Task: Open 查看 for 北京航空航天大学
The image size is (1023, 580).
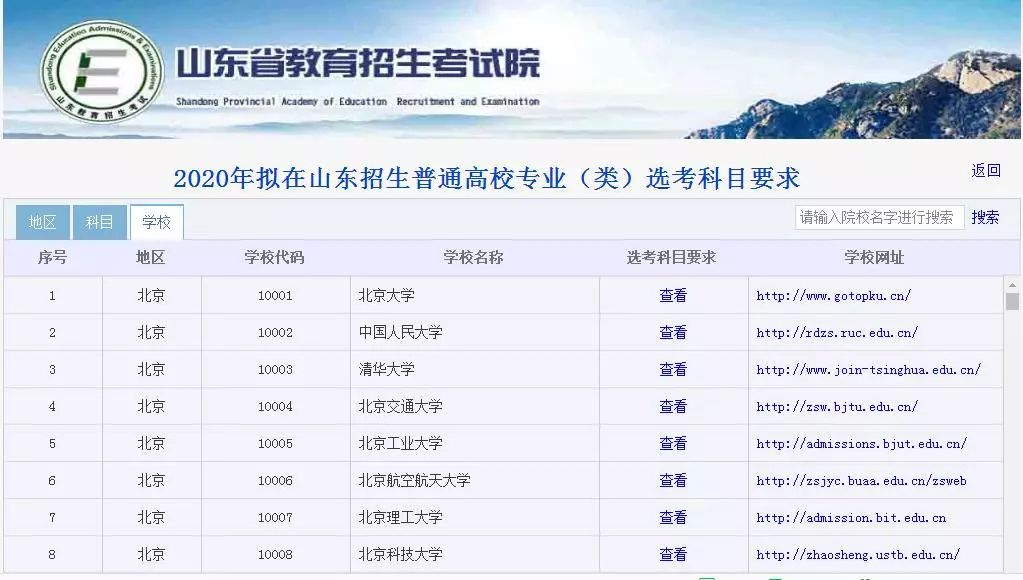Action: pos(673,481)
